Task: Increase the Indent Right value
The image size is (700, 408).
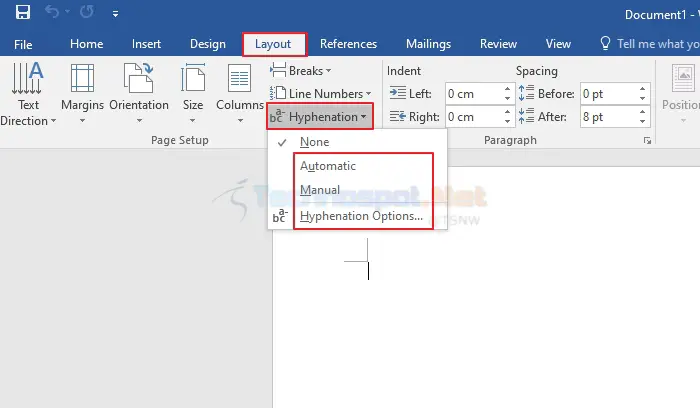Action: (508, 112)
